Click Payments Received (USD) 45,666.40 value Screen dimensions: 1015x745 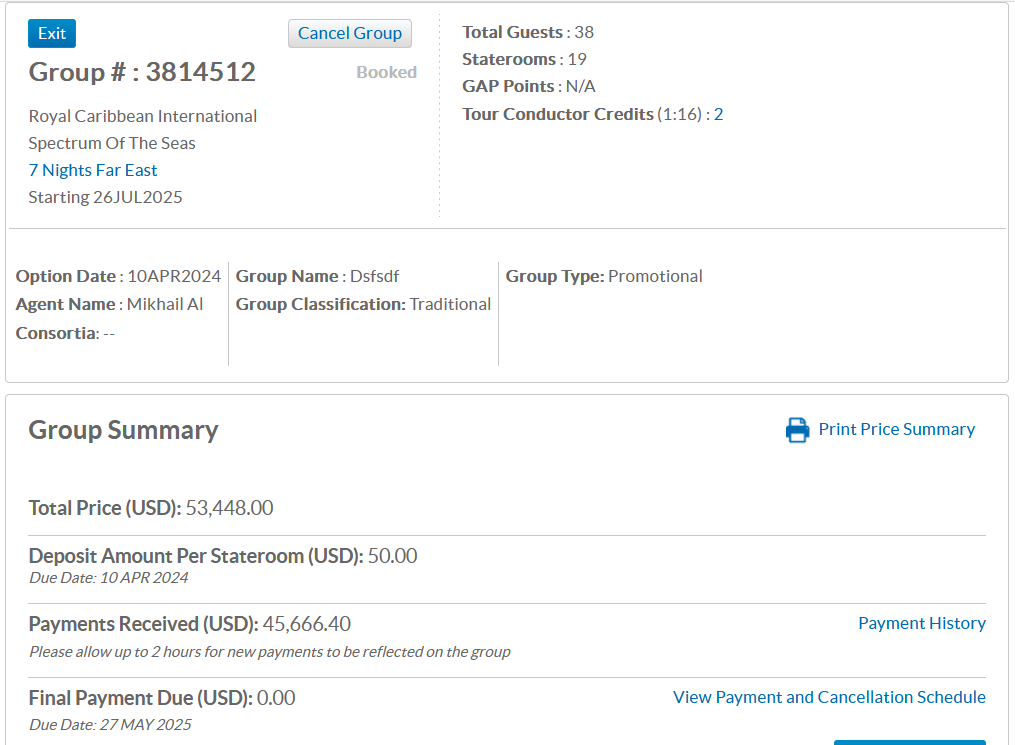(306, 624)
